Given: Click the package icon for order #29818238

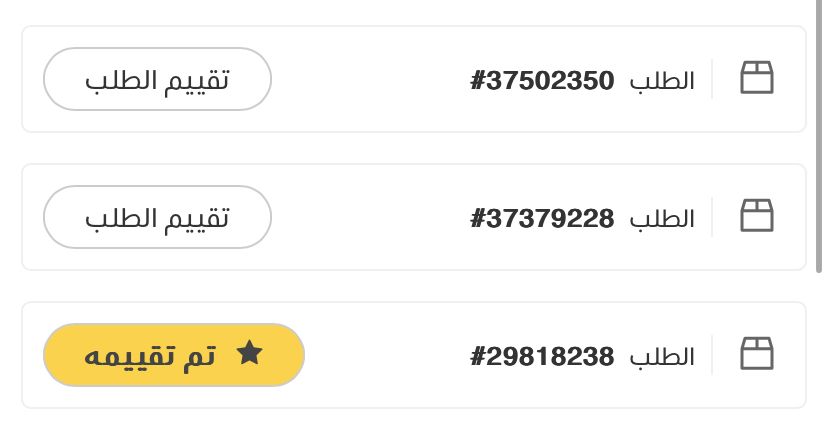Looking at the screenshot, I should click(x=757, y=354).
